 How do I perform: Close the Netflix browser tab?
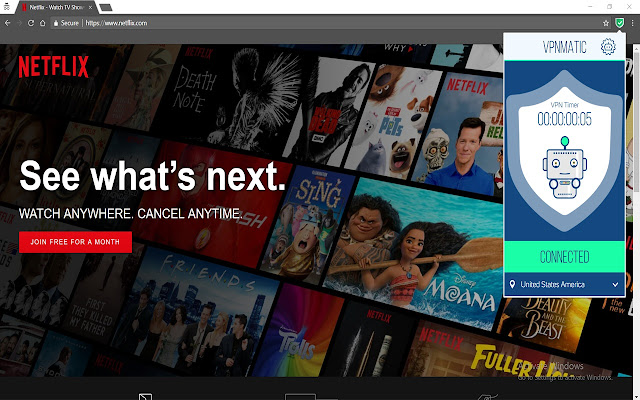[x=90, y=7]
